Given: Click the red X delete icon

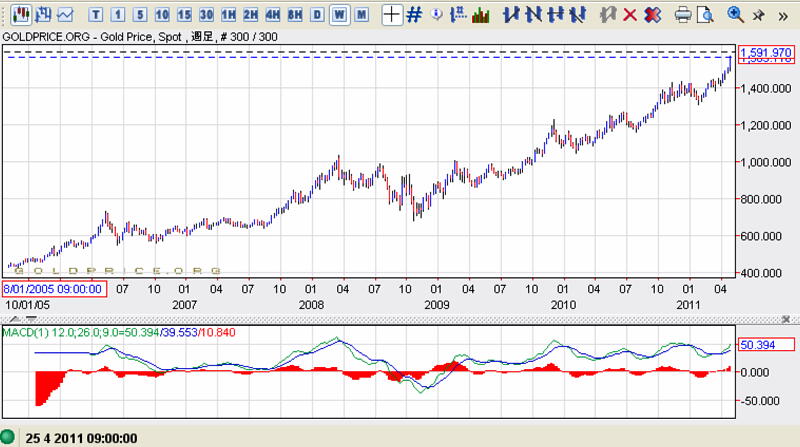Looking at the screenshot, I should tap(630, 15).
